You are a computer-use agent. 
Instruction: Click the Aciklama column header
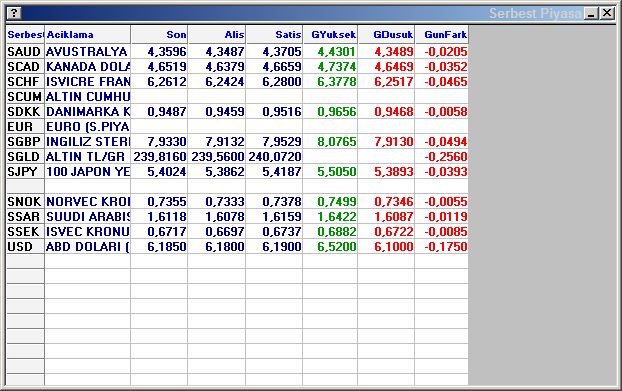click(88, 34)
